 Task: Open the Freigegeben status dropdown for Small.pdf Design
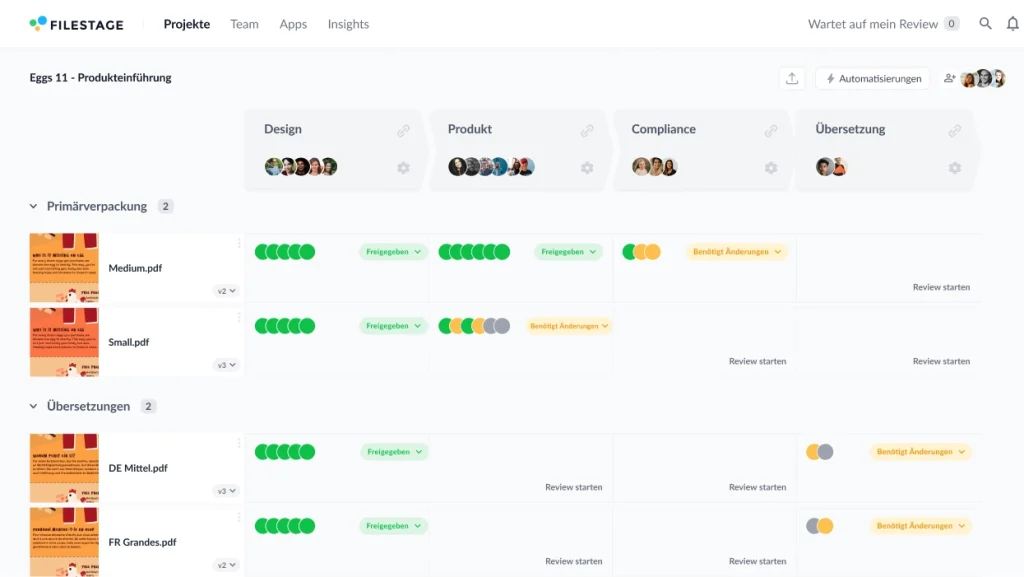pyautogui.click(x=393, y=325)
